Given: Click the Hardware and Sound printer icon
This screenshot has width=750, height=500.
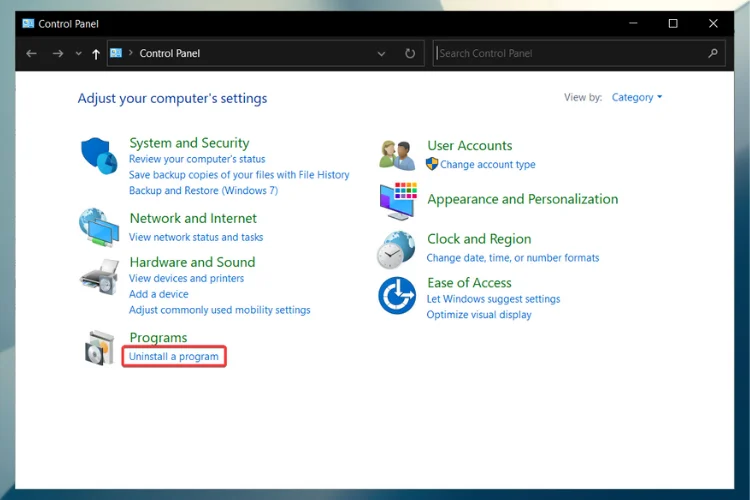Looking at the screenshot, I should [x=99, y=275].
